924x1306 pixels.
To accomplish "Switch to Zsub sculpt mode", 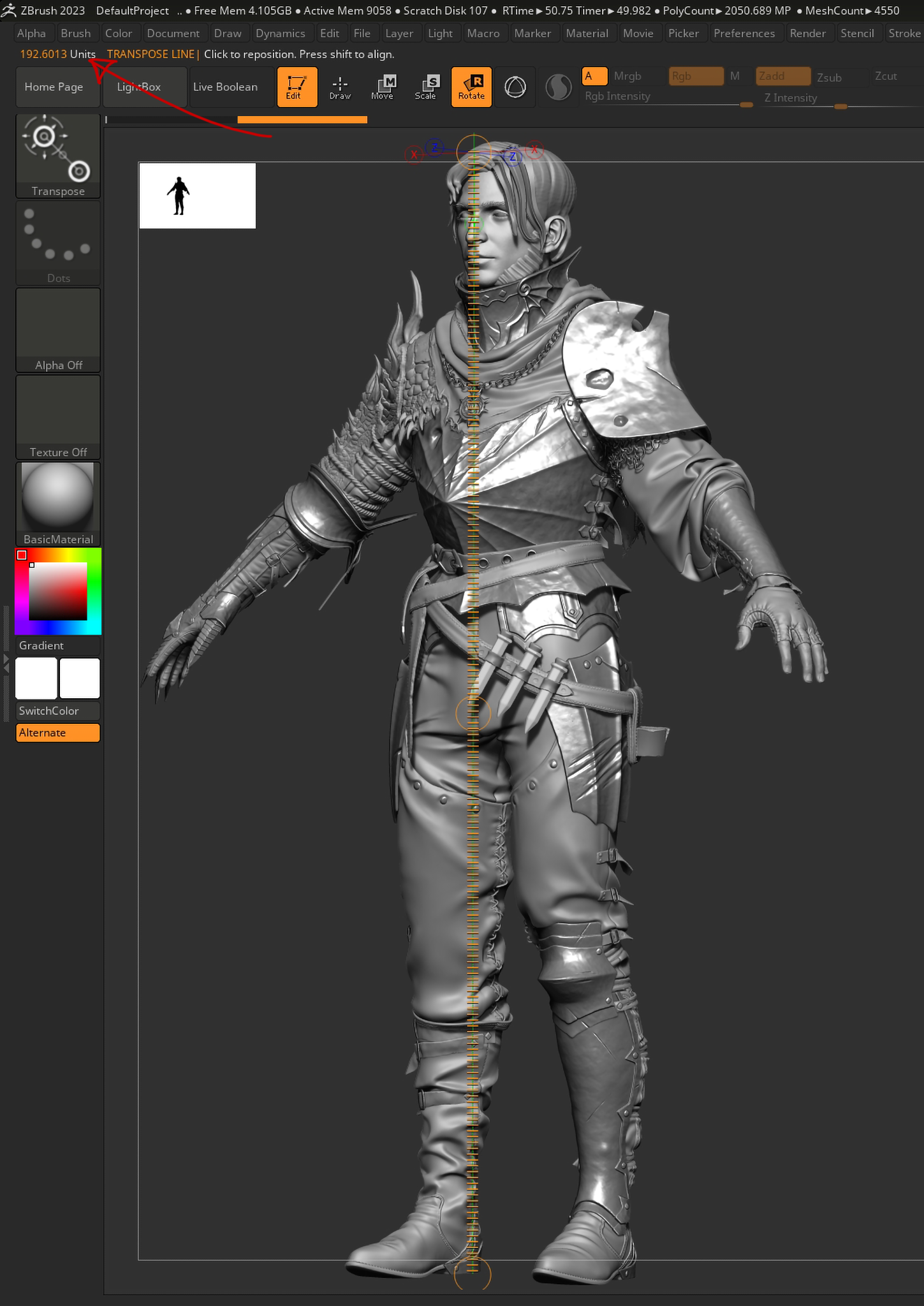I will [830, 77].
